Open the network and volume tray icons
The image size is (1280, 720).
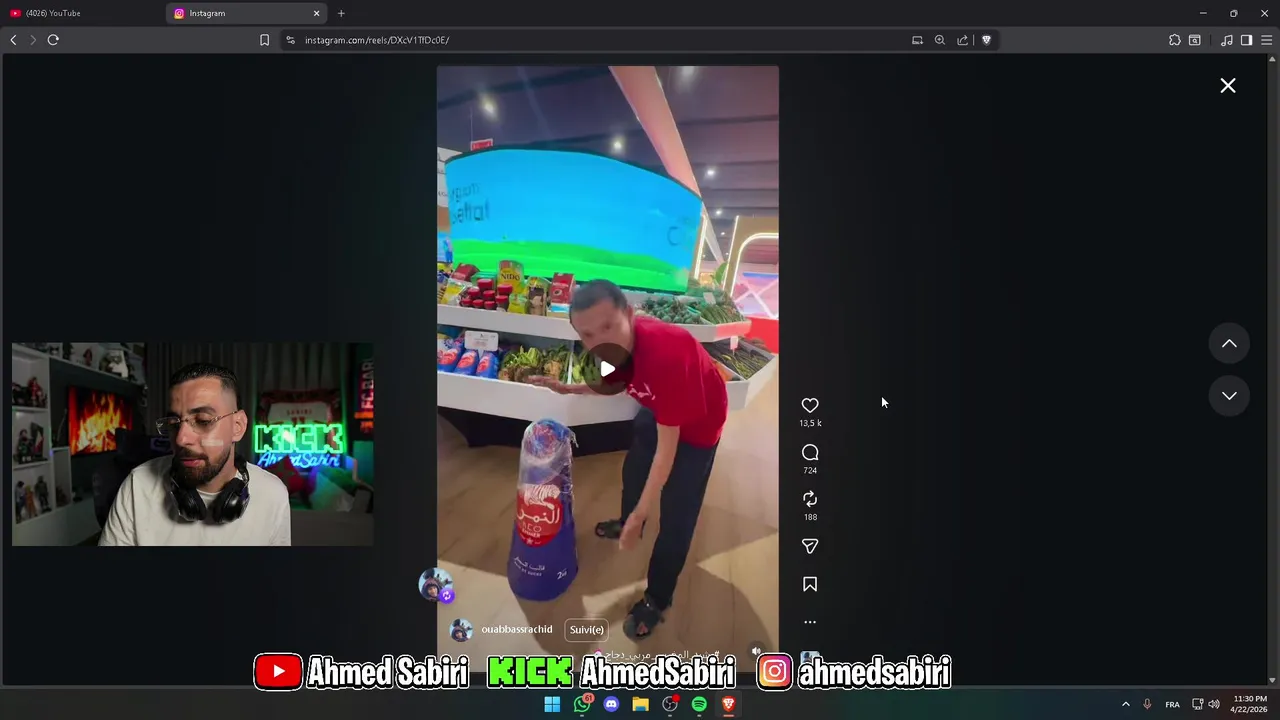pyautogui.click(x=1205, y=704)
